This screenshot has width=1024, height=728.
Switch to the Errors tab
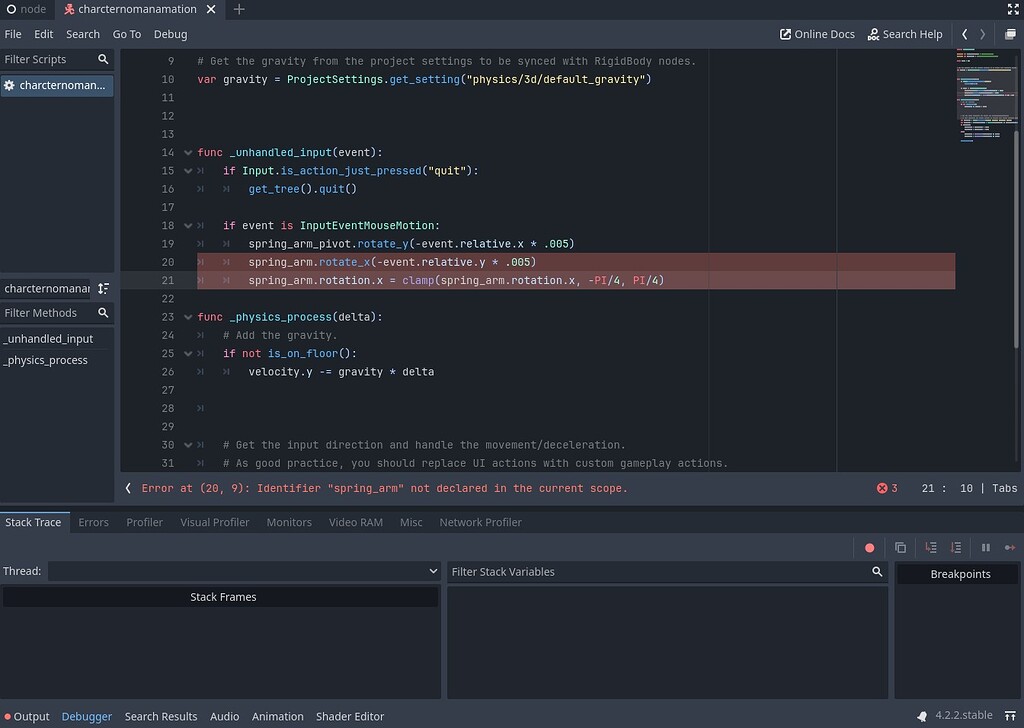(93, 521)
